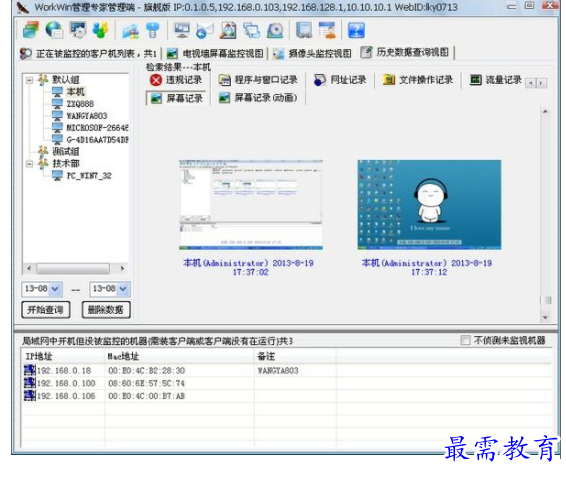This screenshot has width=566, height=480.
Task: Select the row for 192.168.0.18
Action: (287, 371)
